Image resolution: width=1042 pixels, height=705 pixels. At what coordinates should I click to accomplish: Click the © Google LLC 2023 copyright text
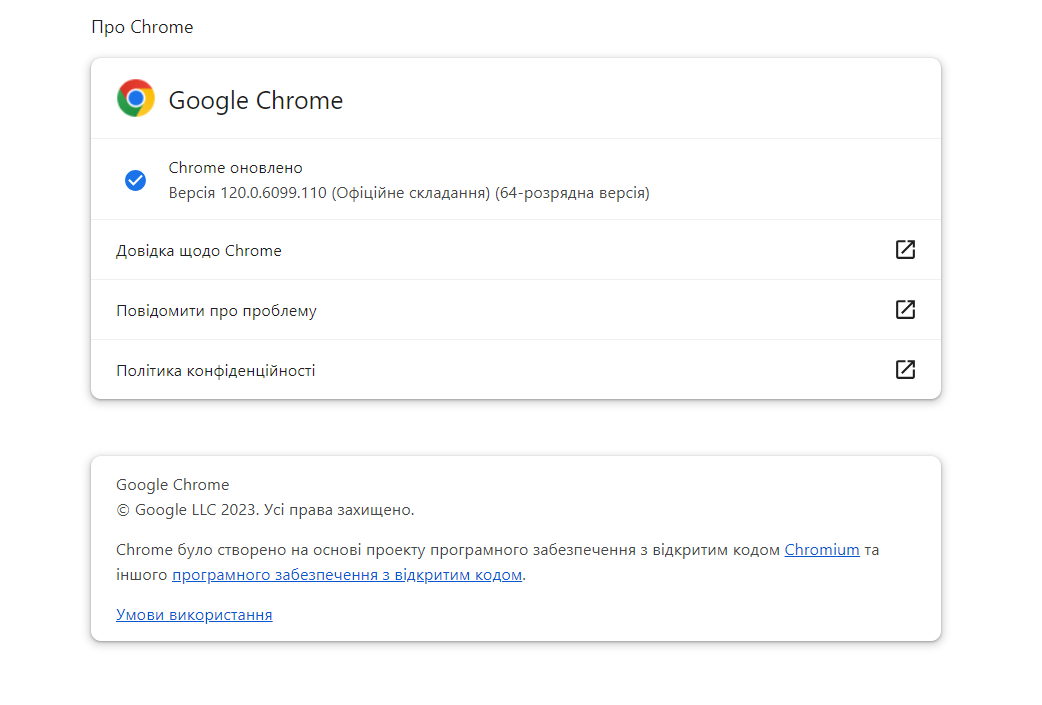click(x=265, y=510)
